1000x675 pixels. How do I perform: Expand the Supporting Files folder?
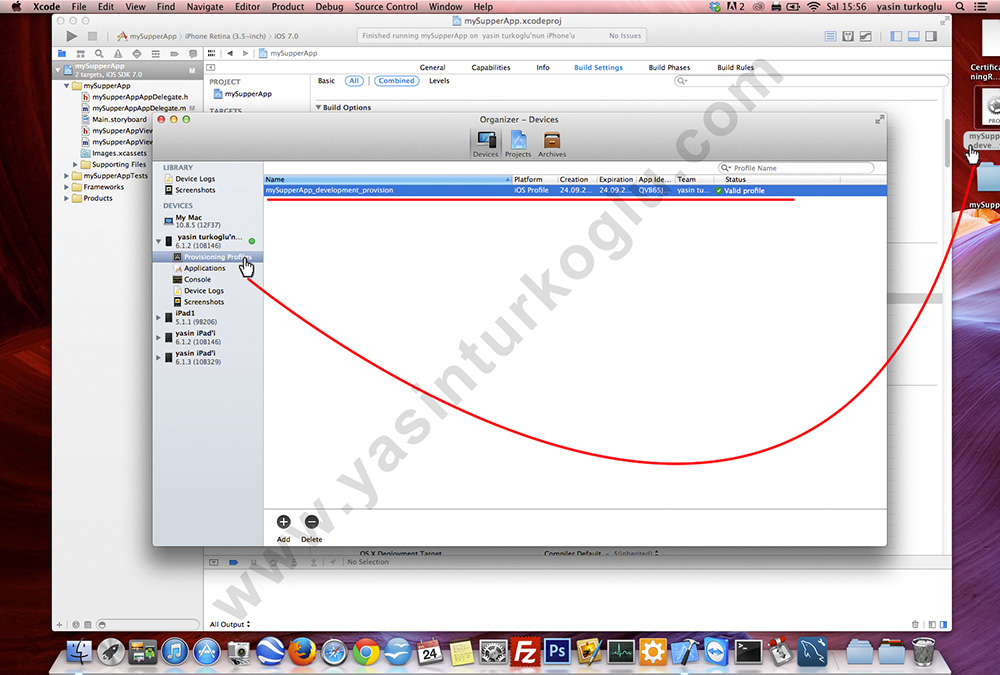[75, 165]
